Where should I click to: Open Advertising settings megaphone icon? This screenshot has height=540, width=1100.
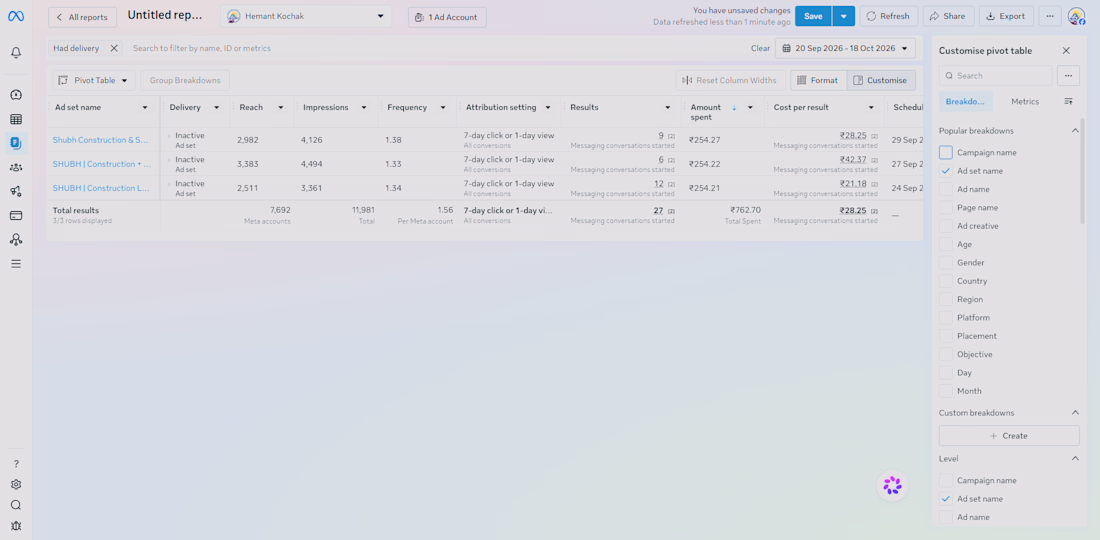pyautogui.click(x=15, y=191)
